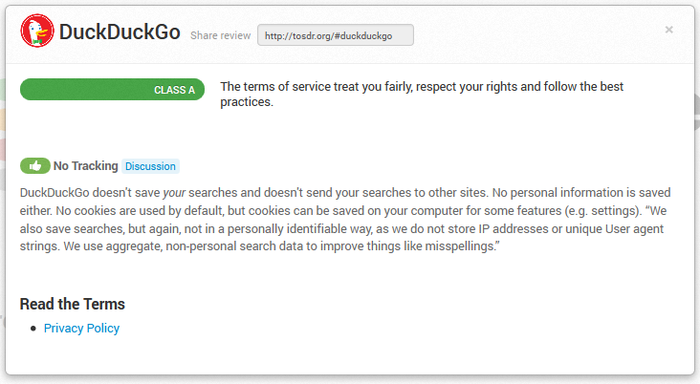The width and height of the screenshot is (700, 384).
Task: Focus the tosdr.org share URL field
Action: [335, 35]
